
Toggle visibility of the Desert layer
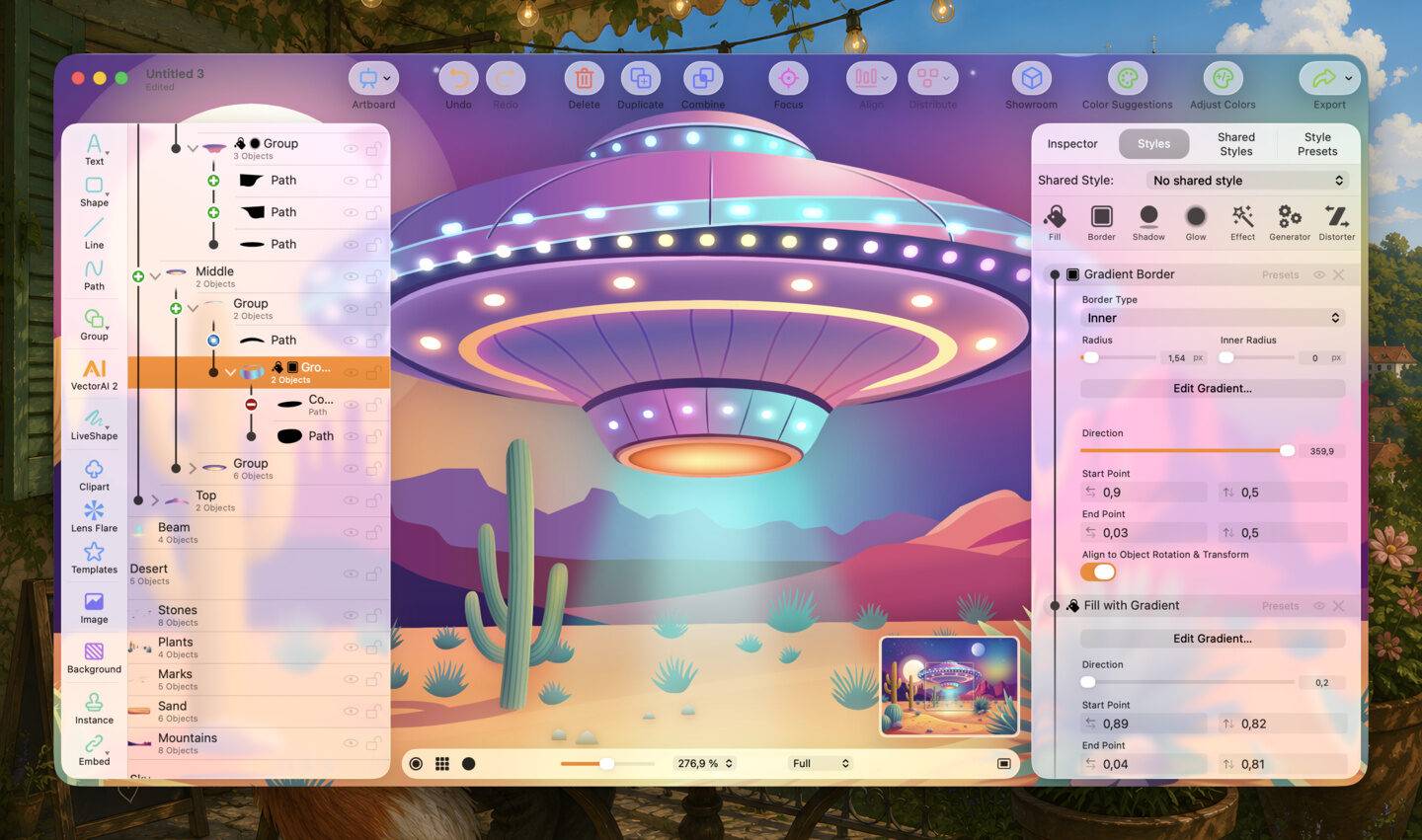(351, 574)
